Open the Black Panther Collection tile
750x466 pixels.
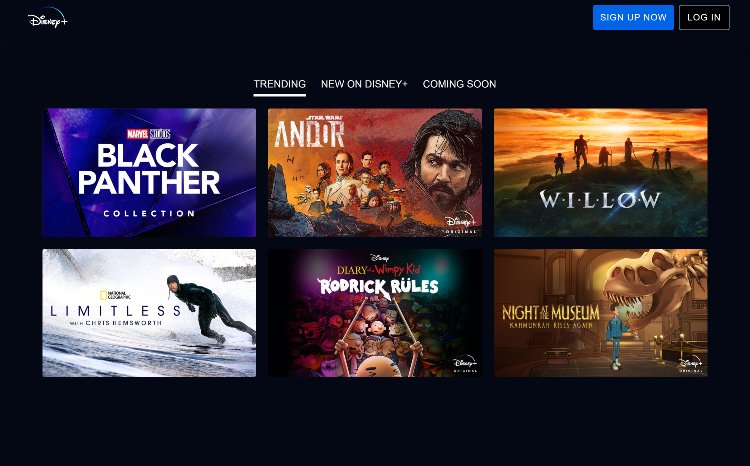coord(149,173)
